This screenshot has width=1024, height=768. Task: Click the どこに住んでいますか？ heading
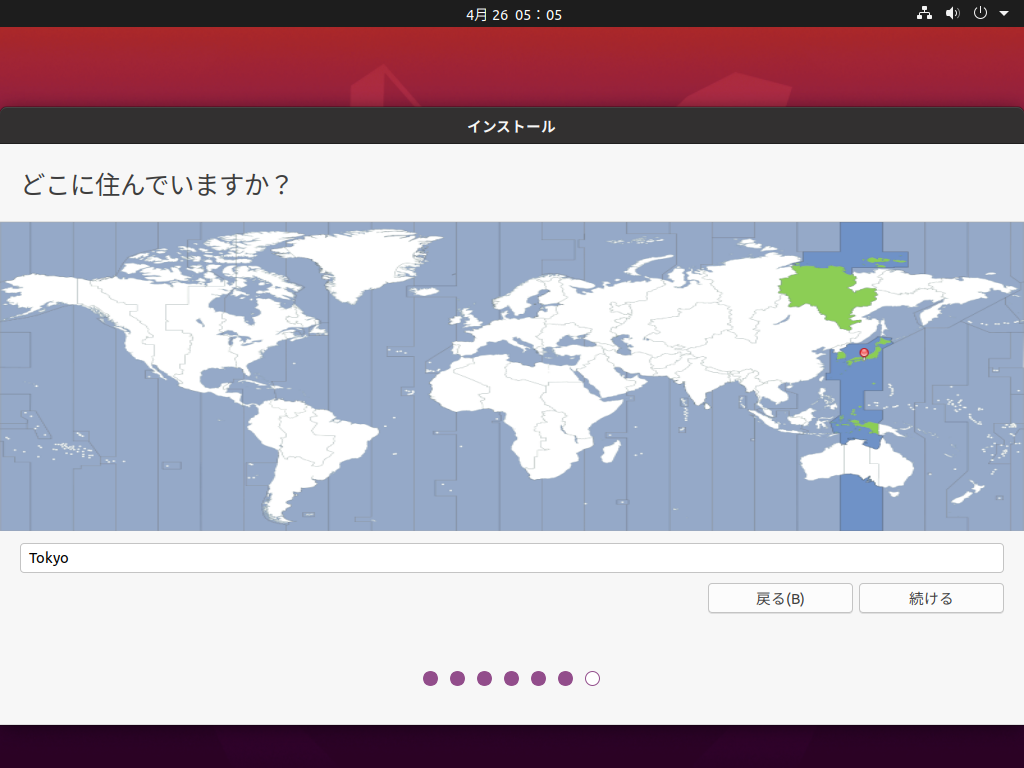[x=155, y=185]
